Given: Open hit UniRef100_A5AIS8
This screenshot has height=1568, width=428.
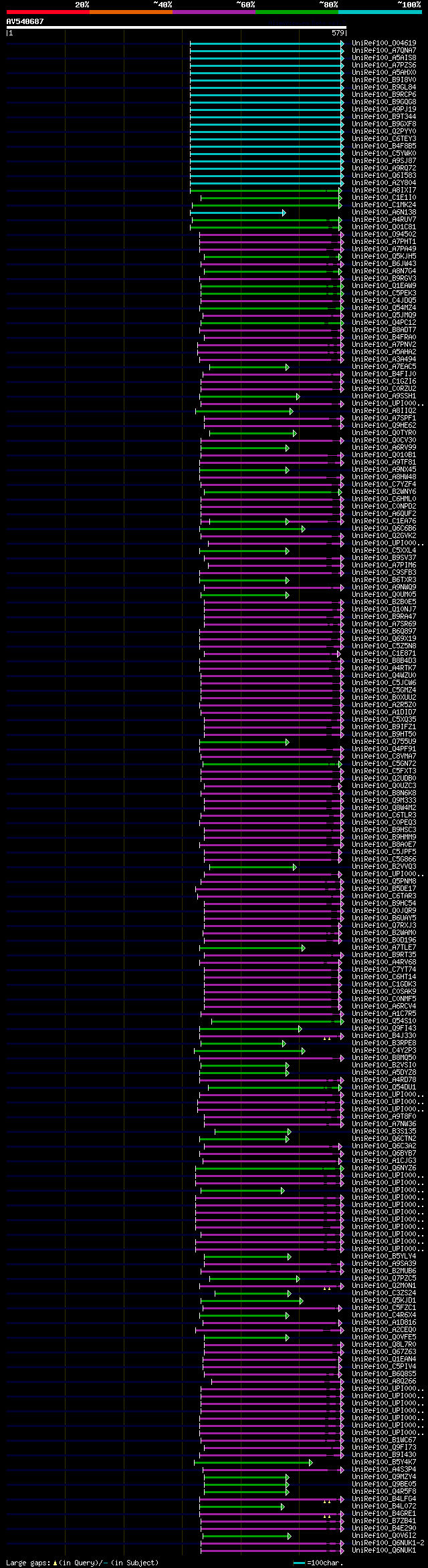Looking at the screenshot, I should 384,58.
